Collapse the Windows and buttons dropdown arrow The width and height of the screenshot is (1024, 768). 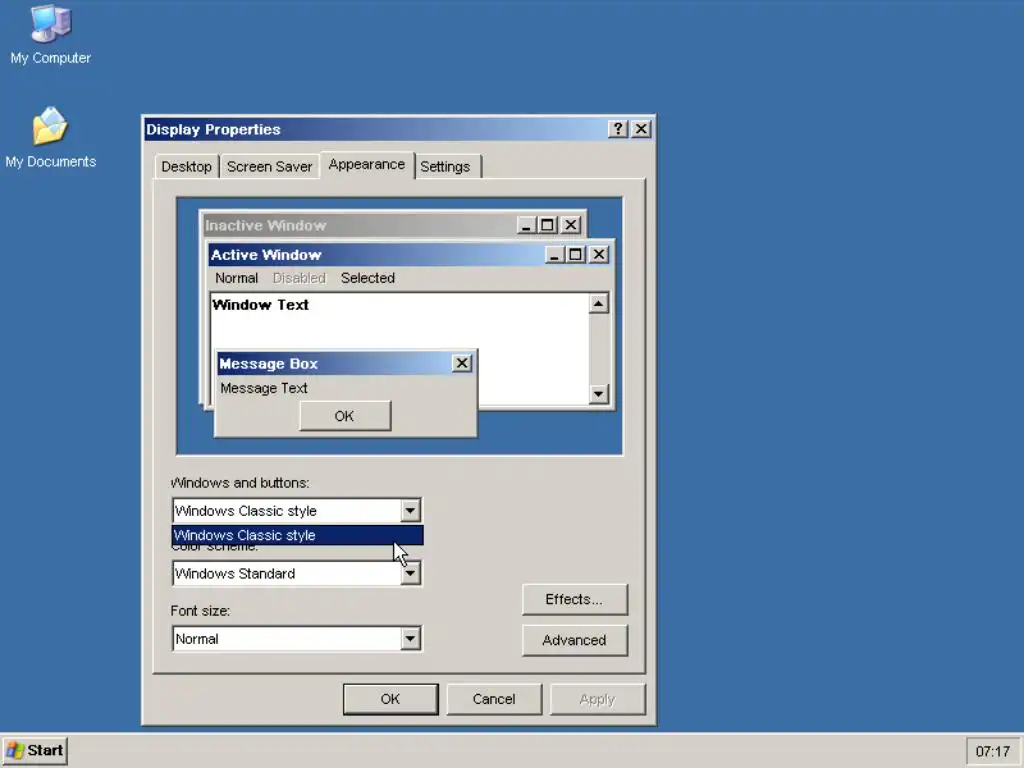tap(410, 510)
